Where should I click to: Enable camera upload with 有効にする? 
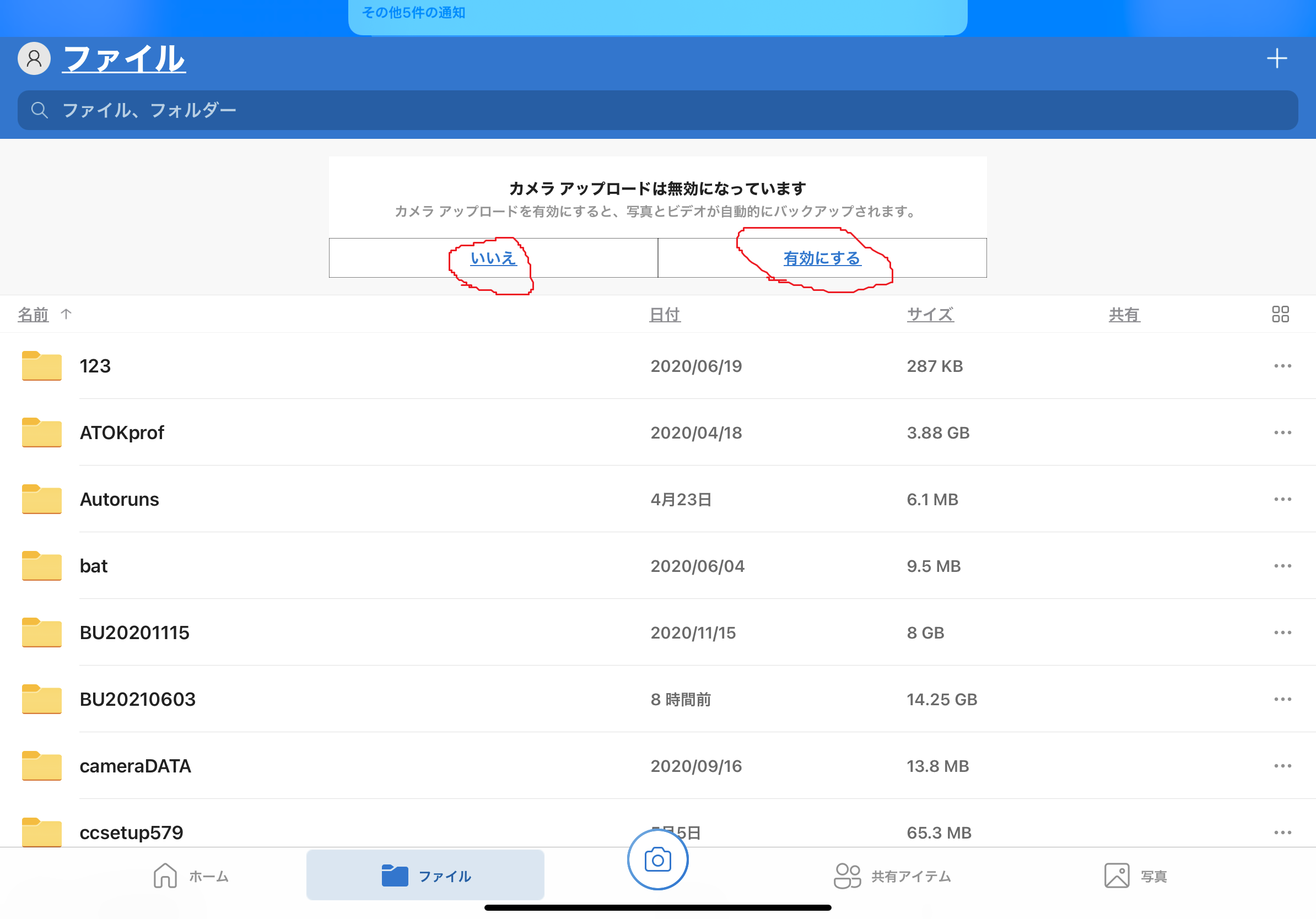pos(822,258)
